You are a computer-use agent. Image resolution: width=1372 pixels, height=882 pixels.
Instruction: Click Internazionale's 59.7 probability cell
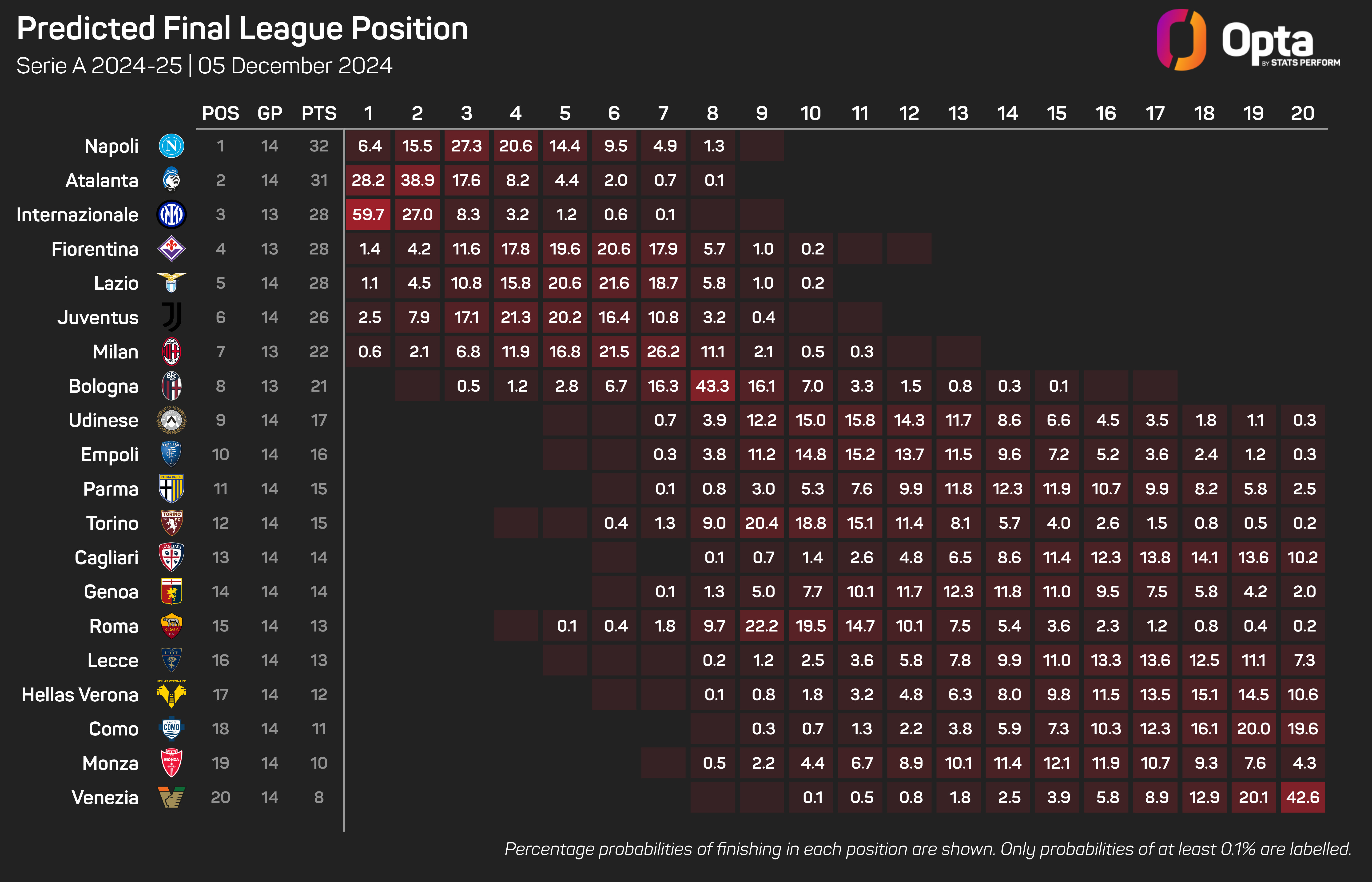click(x=368, y=214)
